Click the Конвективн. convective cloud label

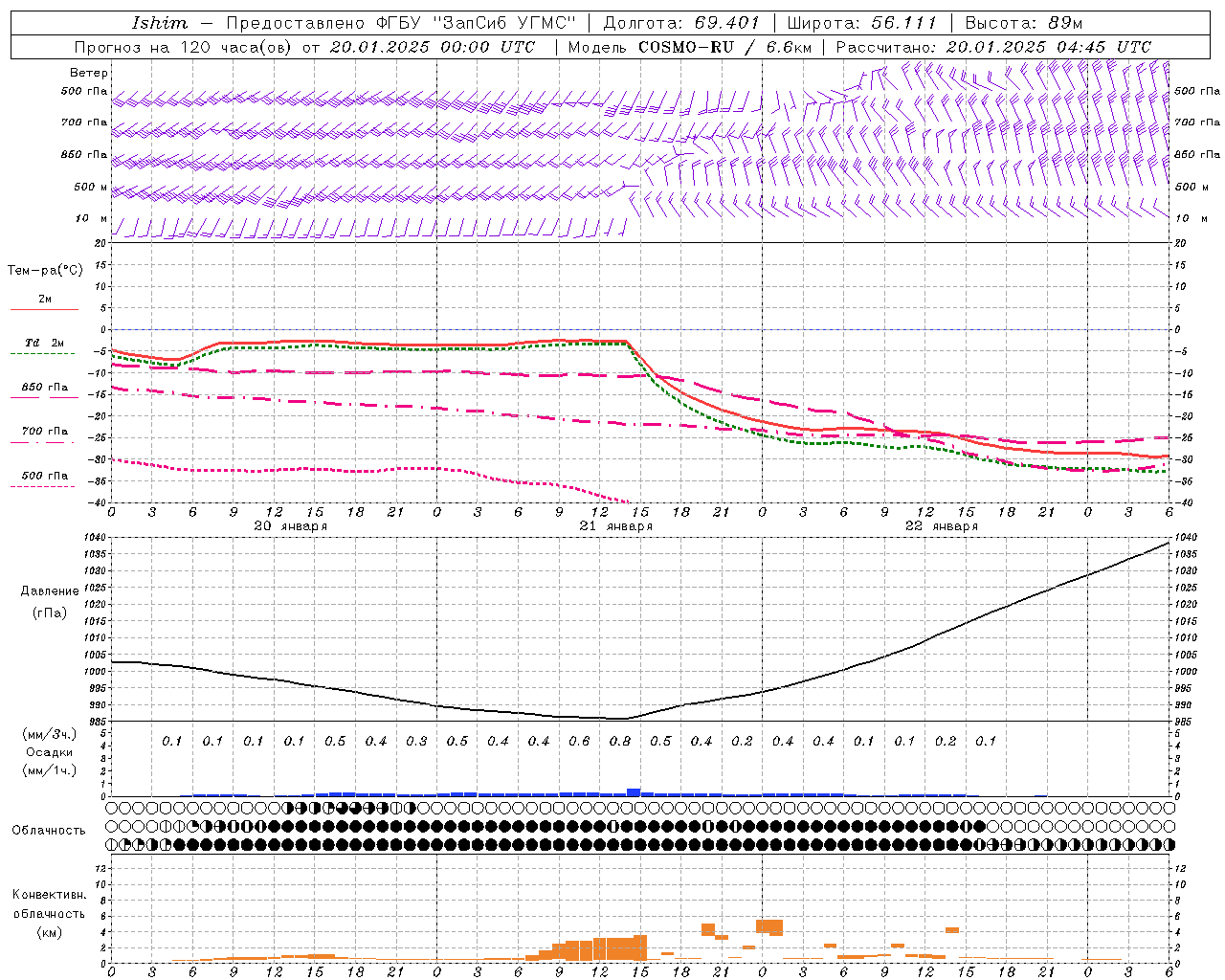[49, 895]
